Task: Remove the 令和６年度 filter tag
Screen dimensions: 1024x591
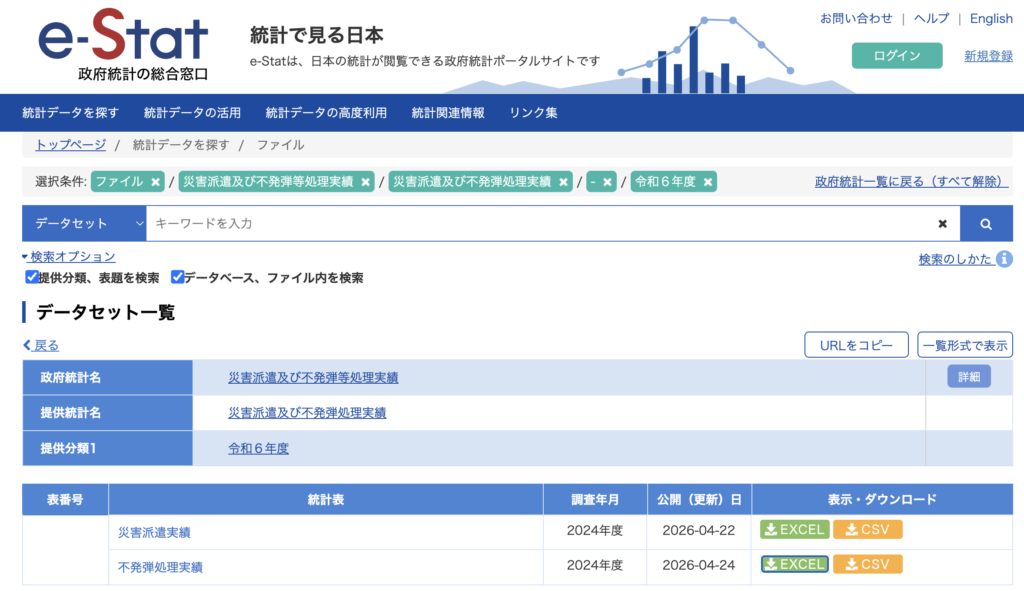Action: (x=708, y=182)
